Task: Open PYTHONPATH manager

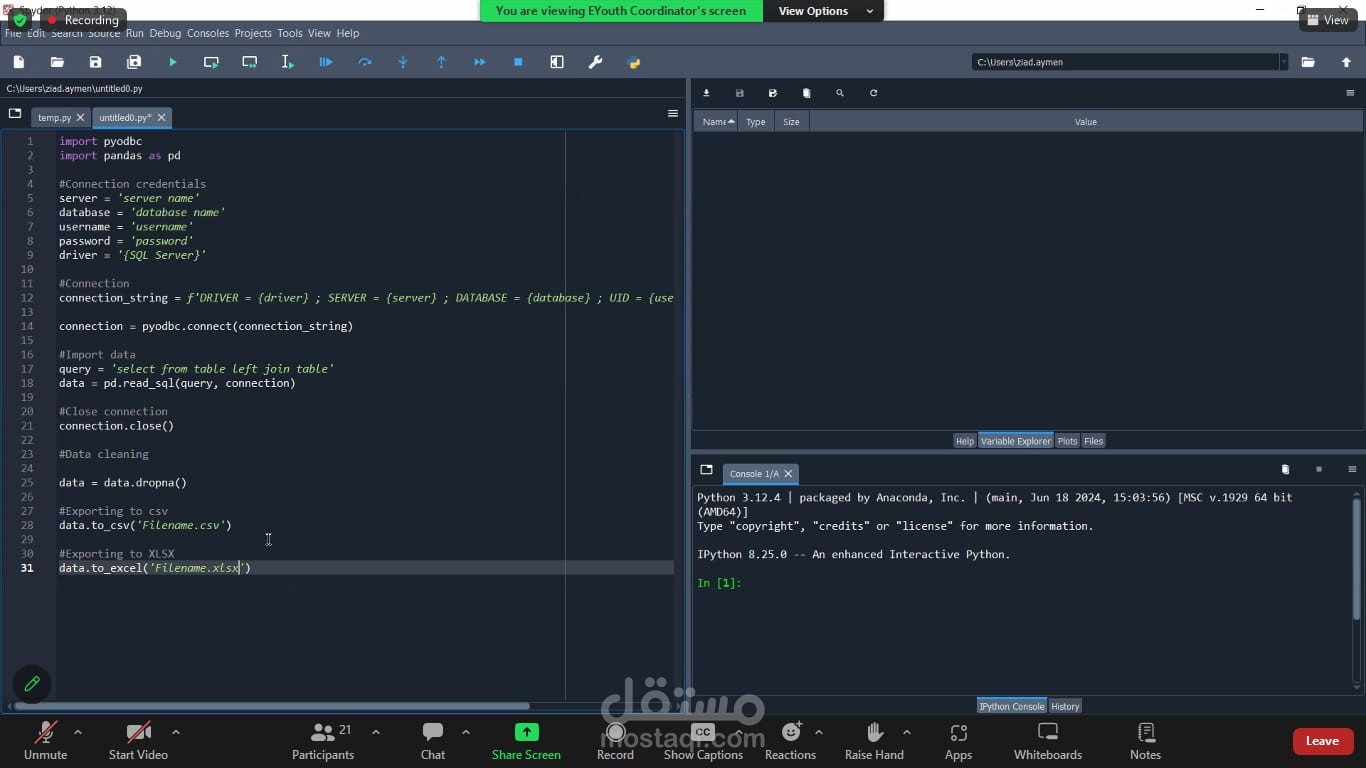Action: [634, 62]
